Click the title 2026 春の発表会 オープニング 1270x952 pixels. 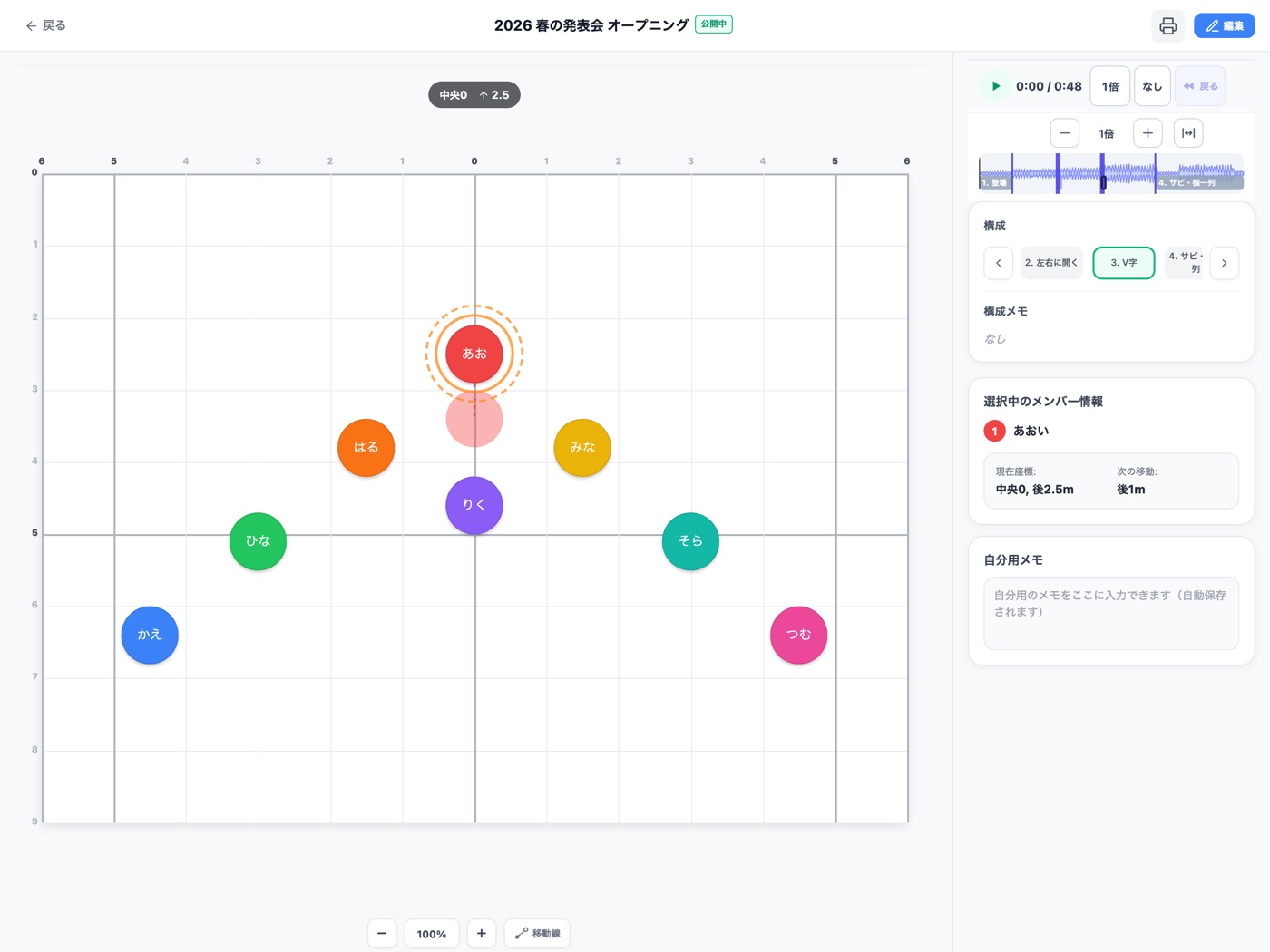tap(591, 25)
